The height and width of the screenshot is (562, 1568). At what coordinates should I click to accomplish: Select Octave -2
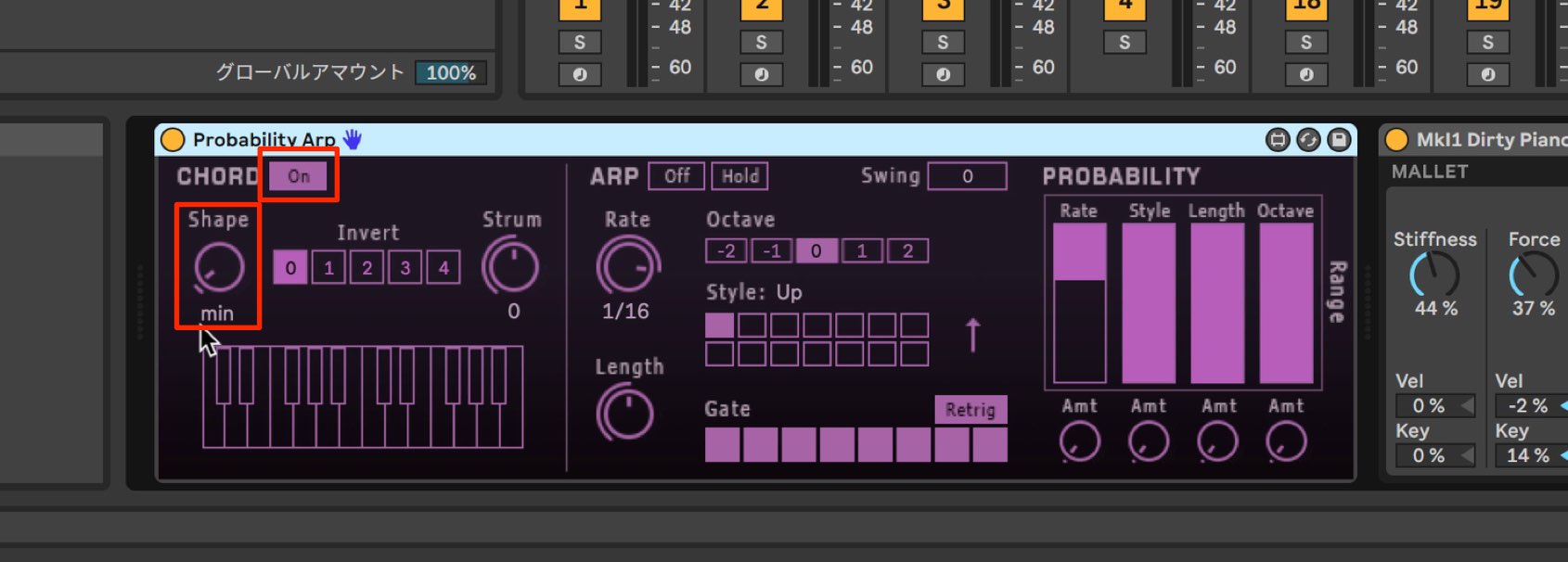coord(726,250)
